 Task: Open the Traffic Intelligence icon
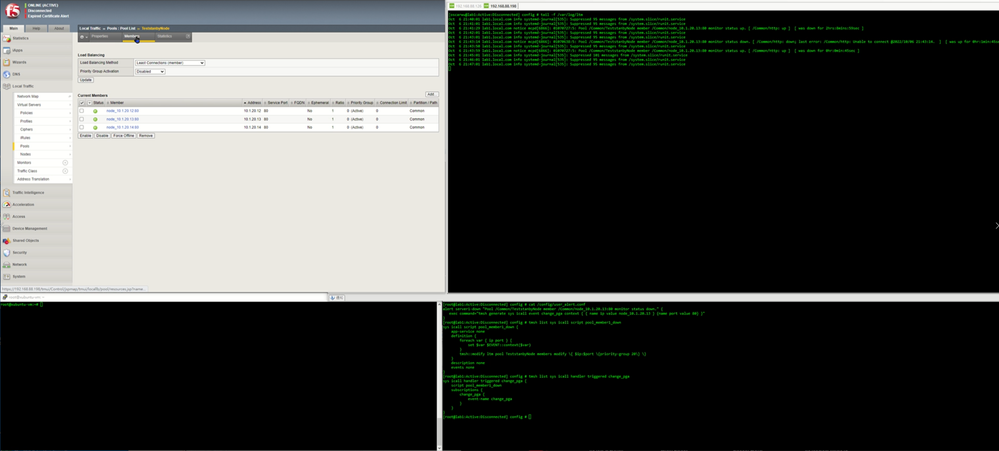pos(6,192)
